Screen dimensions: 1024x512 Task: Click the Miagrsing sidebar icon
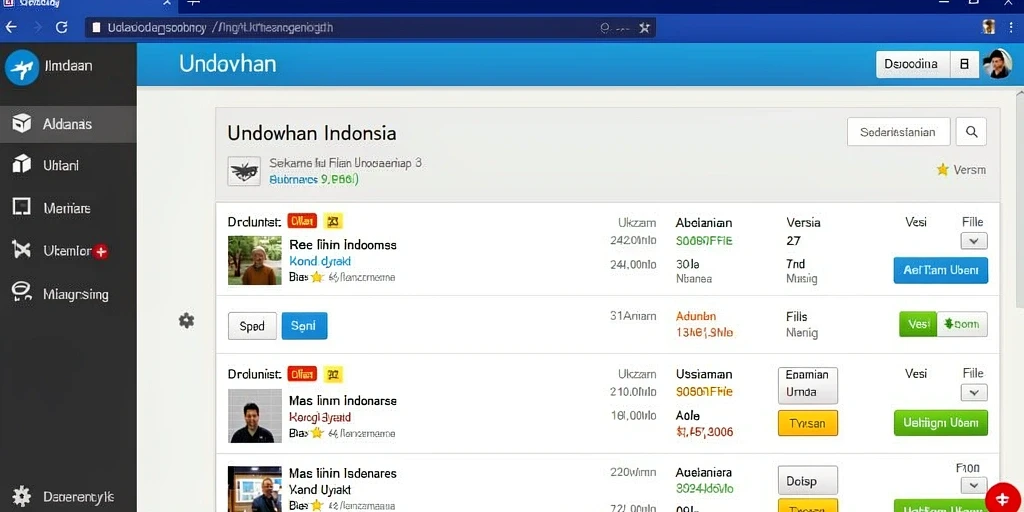click(x=22, y=293)
